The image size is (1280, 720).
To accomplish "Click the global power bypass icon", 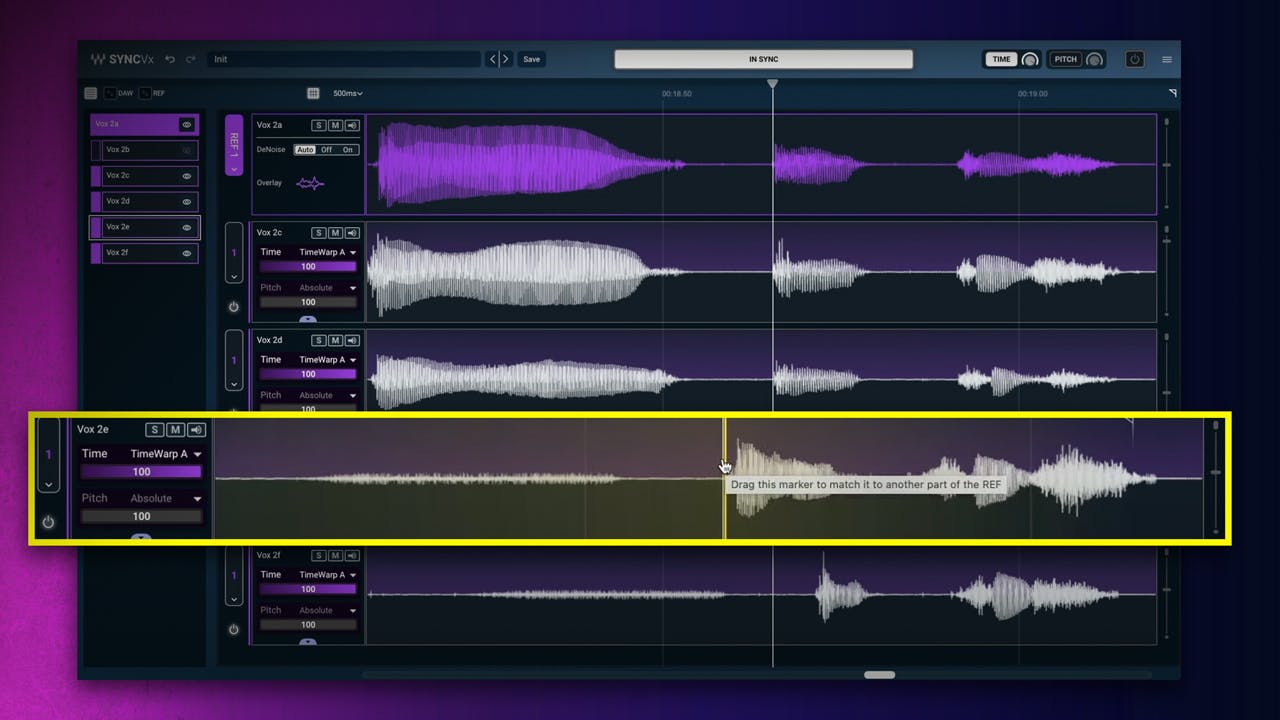I will [x=1134, y=59].
